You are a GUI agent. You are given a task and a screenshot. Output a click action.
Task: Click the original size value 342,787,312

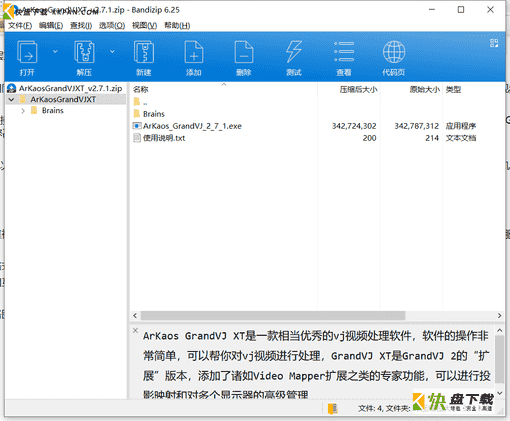click(417, 126)
